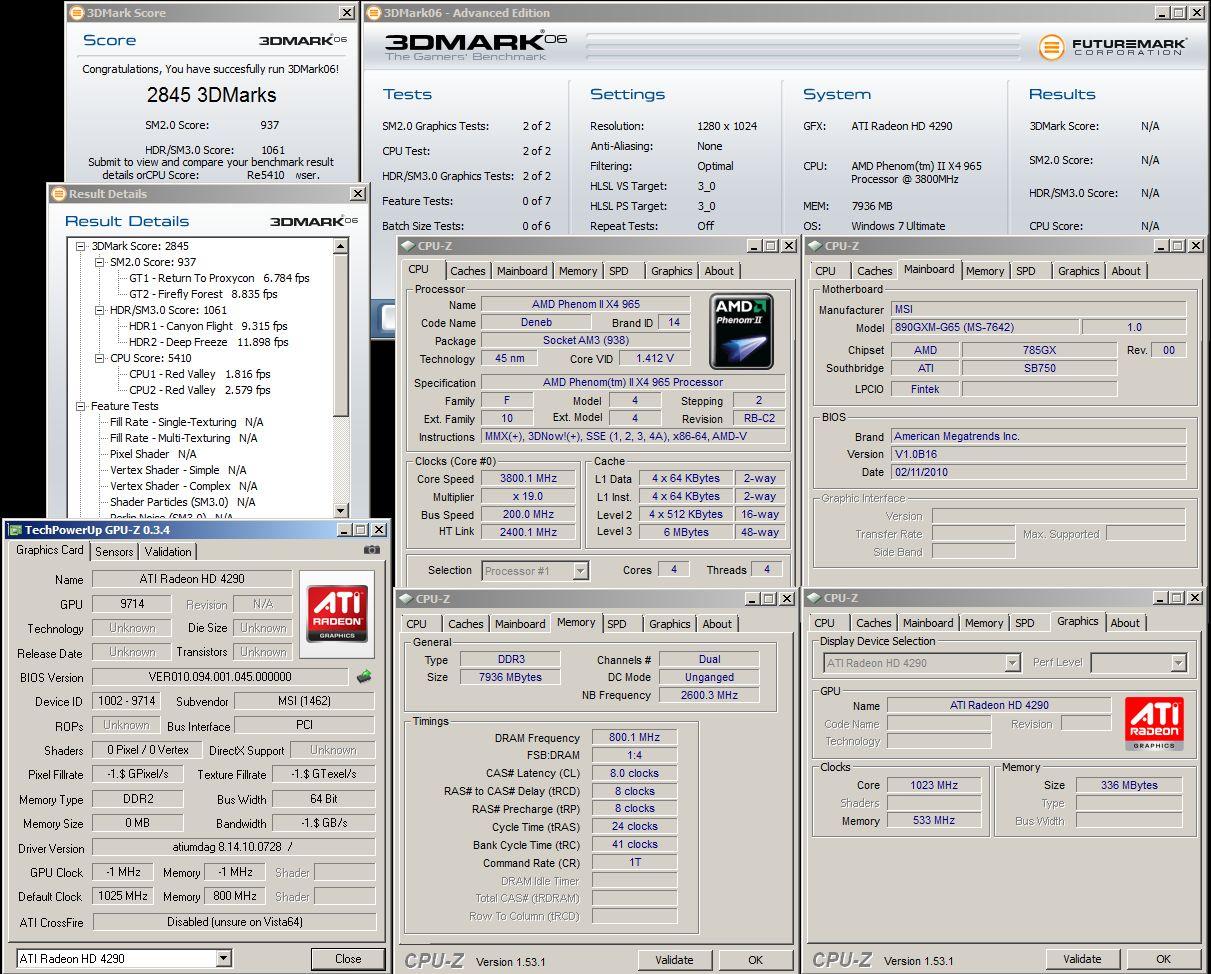Viewport: 1211px width, 974px height.
Task: Click the 2845 3DMarks score text
Action: [x=211, y=95]
